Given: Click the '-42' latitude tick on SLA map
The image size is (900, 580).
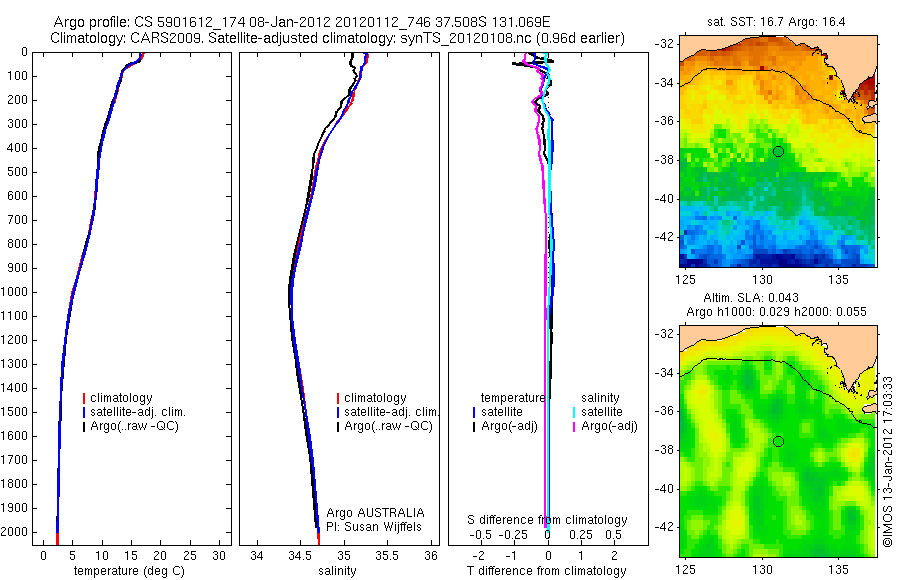Looking at the screenshot, I should click(664, 527).
